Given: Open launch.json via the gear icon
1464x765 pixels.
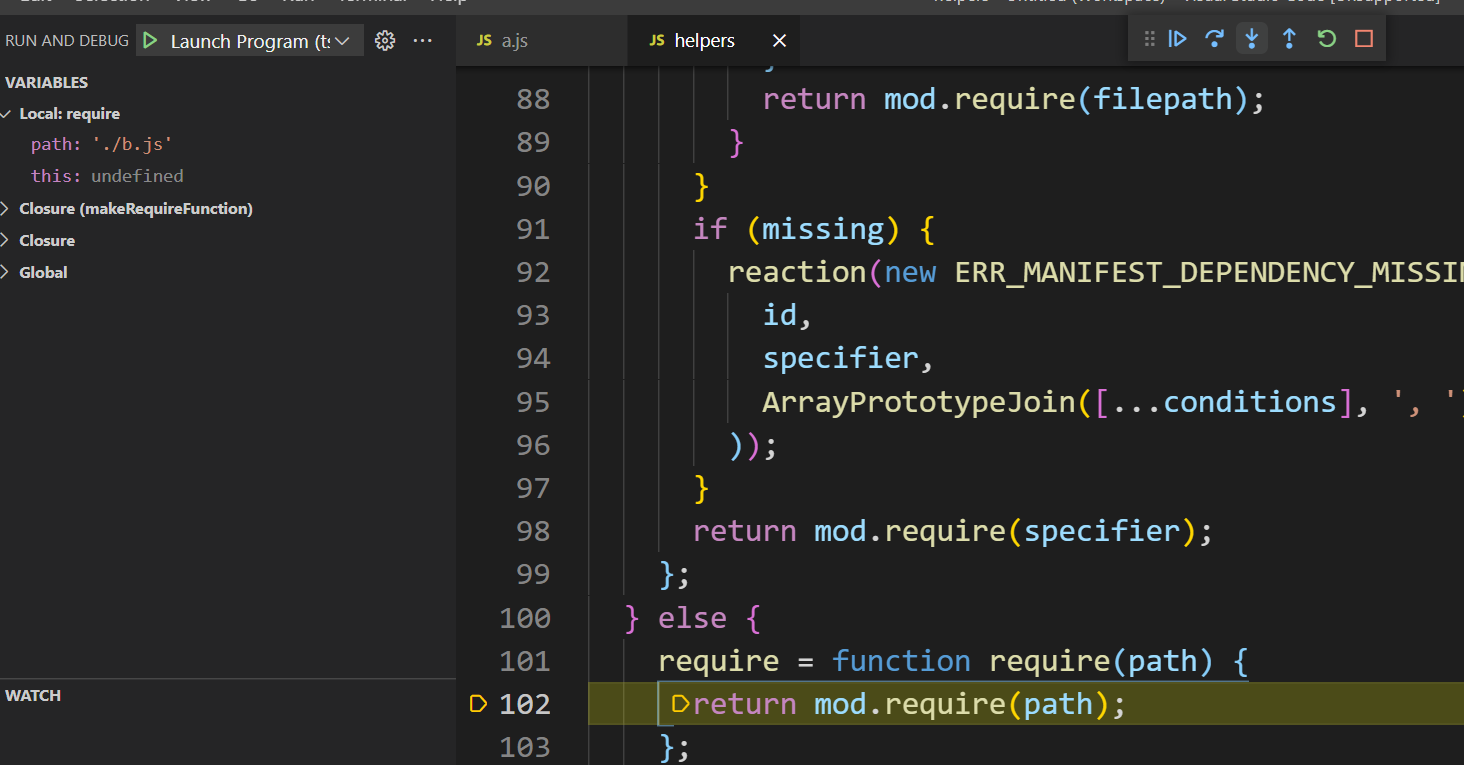Looking at the screenshot, I should [385, 41].
